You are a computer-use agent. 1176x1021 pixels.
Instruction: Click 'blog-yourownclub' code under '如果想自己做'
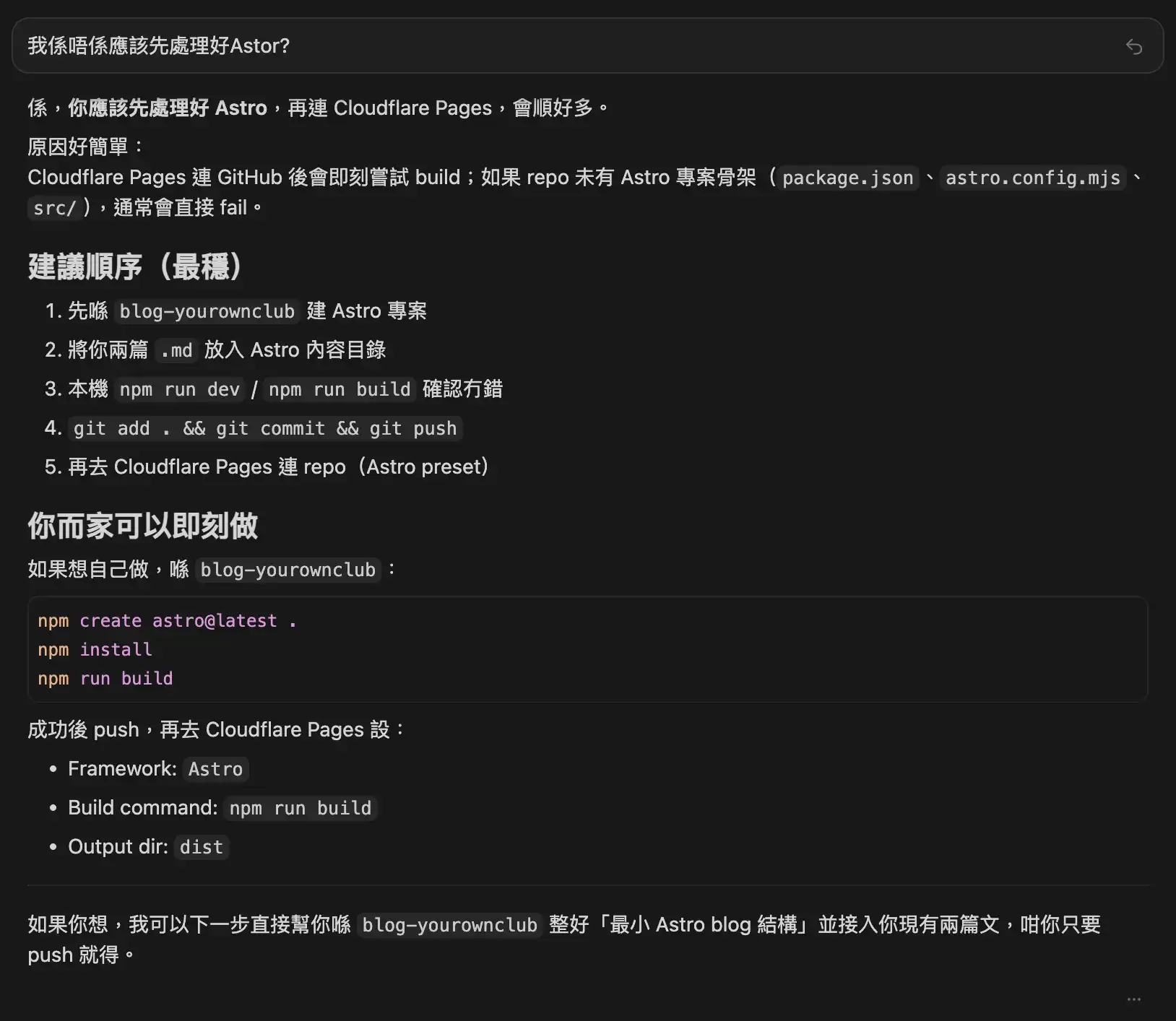point(288,570)
